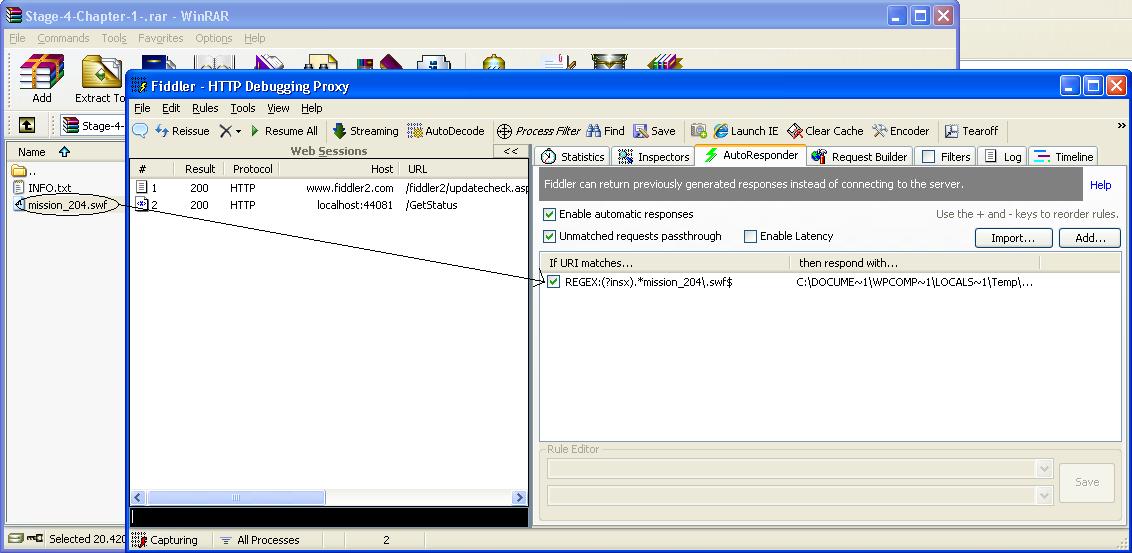The height and width of the screenshot is (553, 1132).
Task: Click Find binoculars in toolbar
Action: click(605, 131)
